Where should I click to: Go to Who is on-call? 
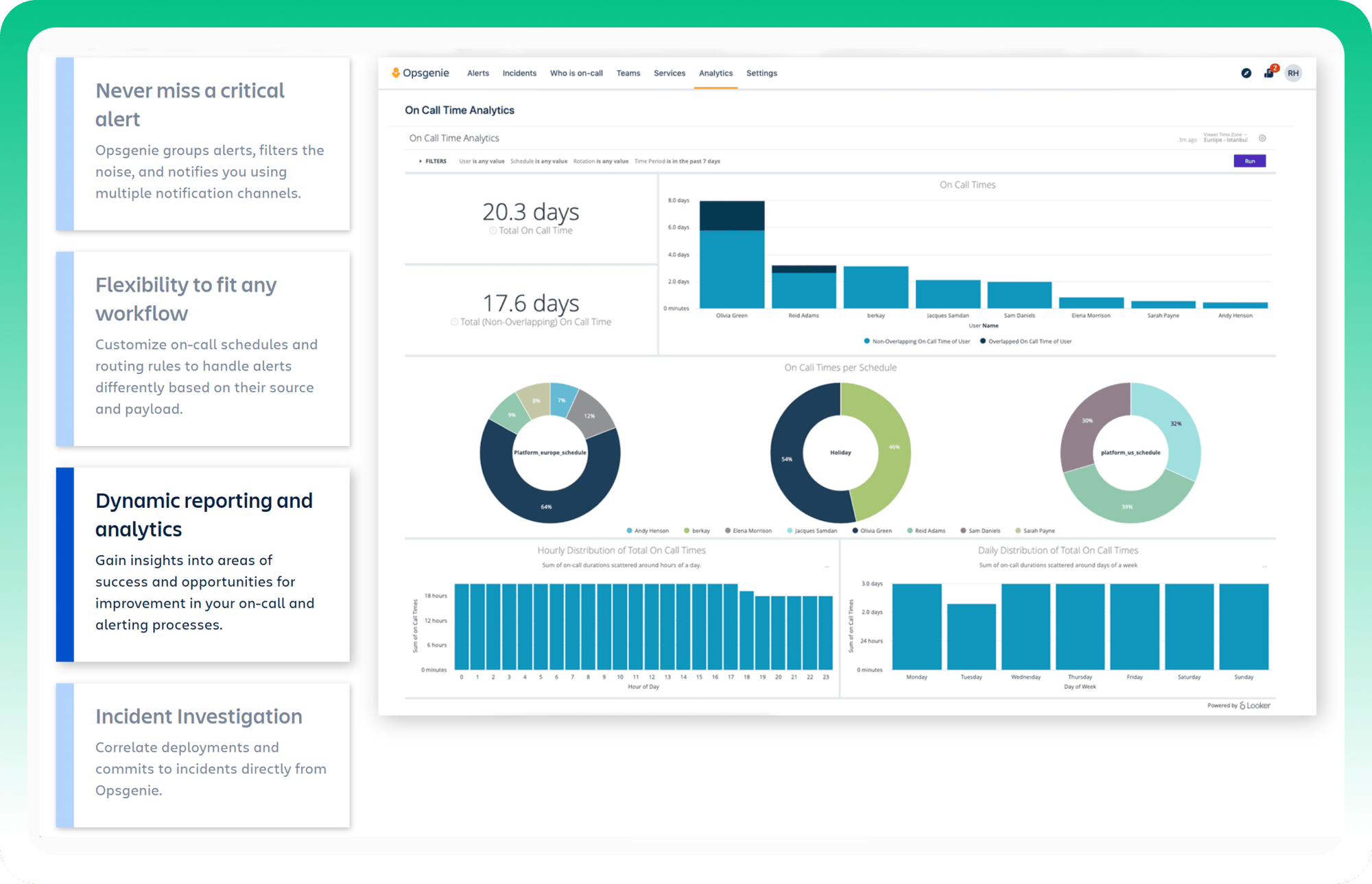[576, 73]
